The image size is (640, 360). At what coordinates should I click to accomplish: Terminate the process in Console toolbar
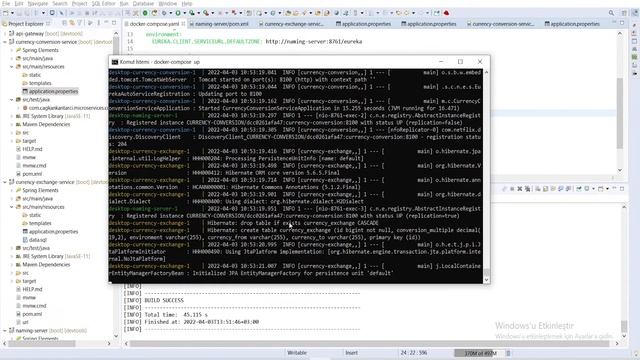coord(512,189)
